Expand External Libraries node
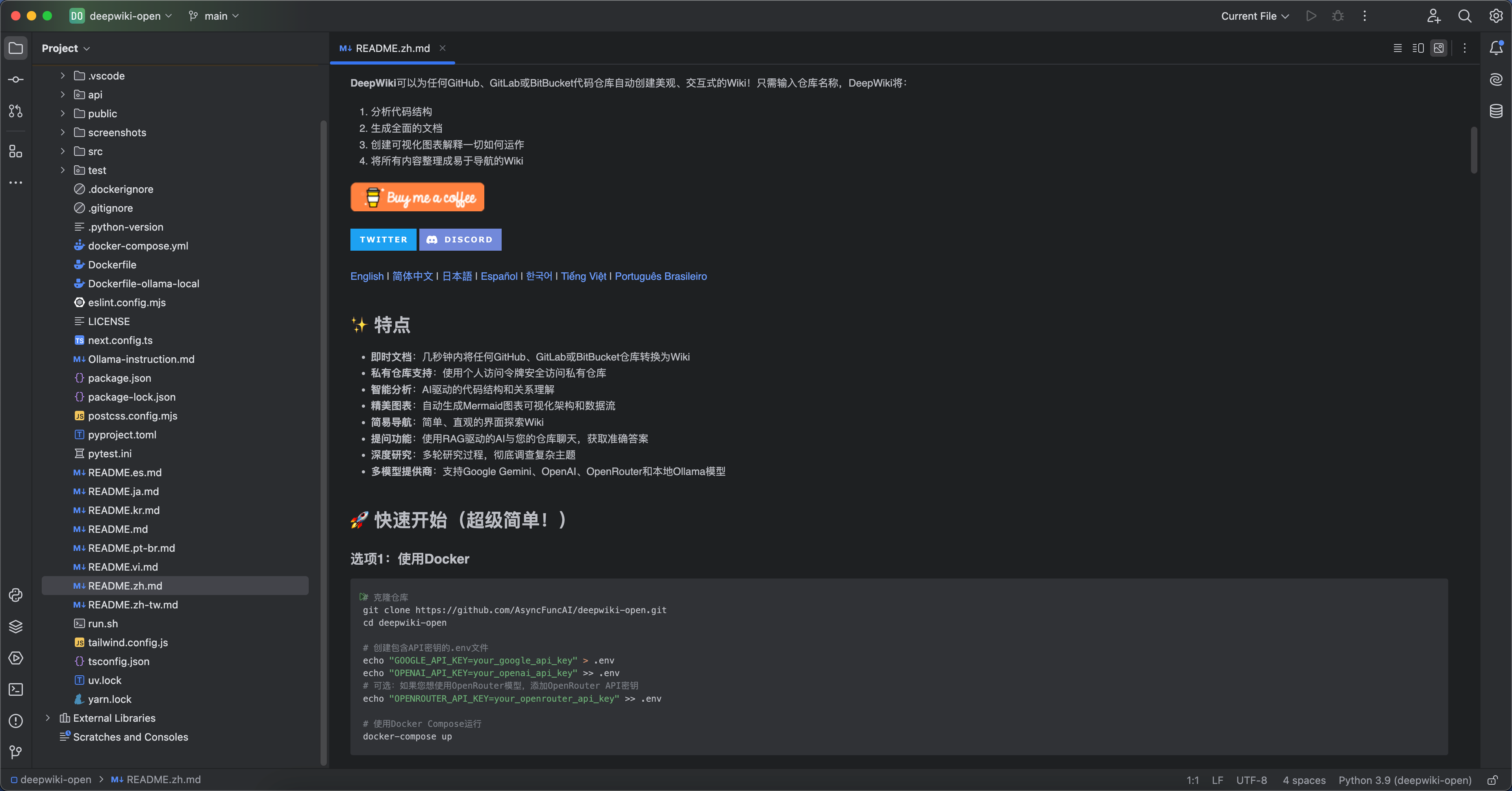Screen dimensions: 1512x791 tap(48, 718)
